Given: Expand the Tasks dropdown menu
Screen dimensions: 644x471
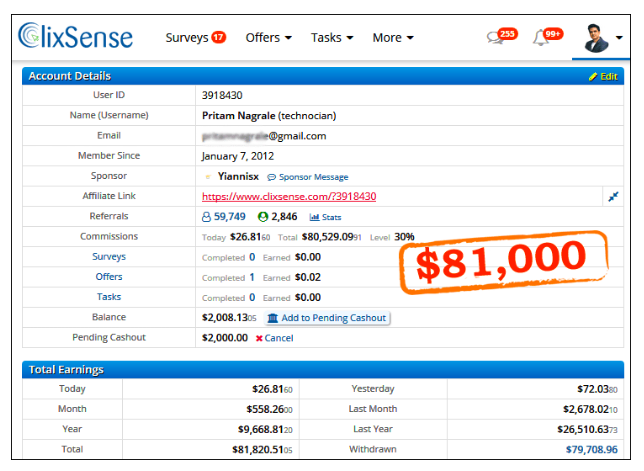Looking at the screenshot, I should [332, 38].
